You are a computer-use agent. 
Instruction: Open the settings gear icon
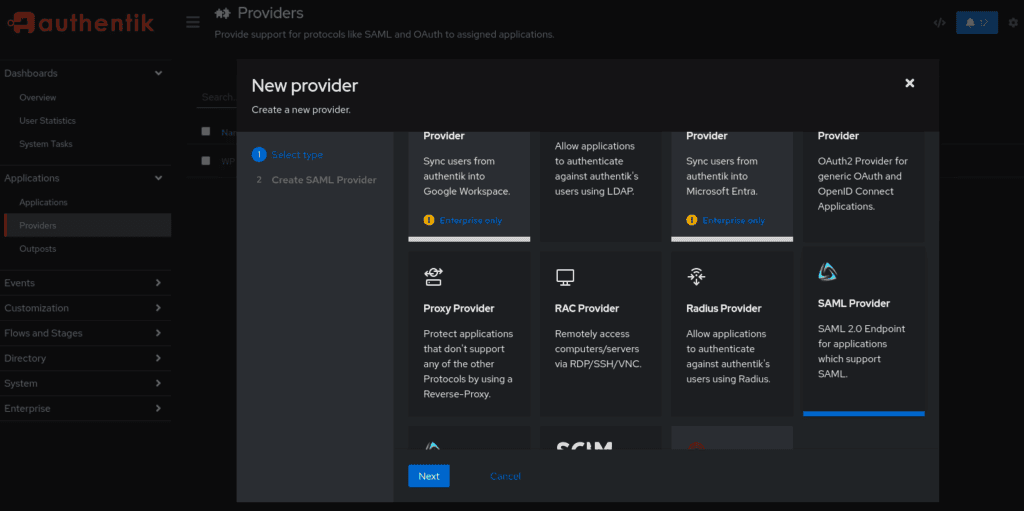tap(1013, 23)
